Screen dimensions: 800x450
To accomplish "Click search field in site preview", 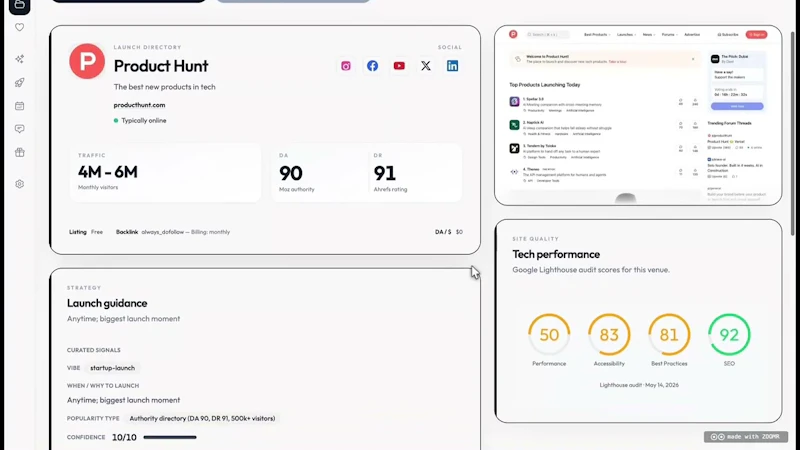I will pyautogui.click(x=547, y=35).
